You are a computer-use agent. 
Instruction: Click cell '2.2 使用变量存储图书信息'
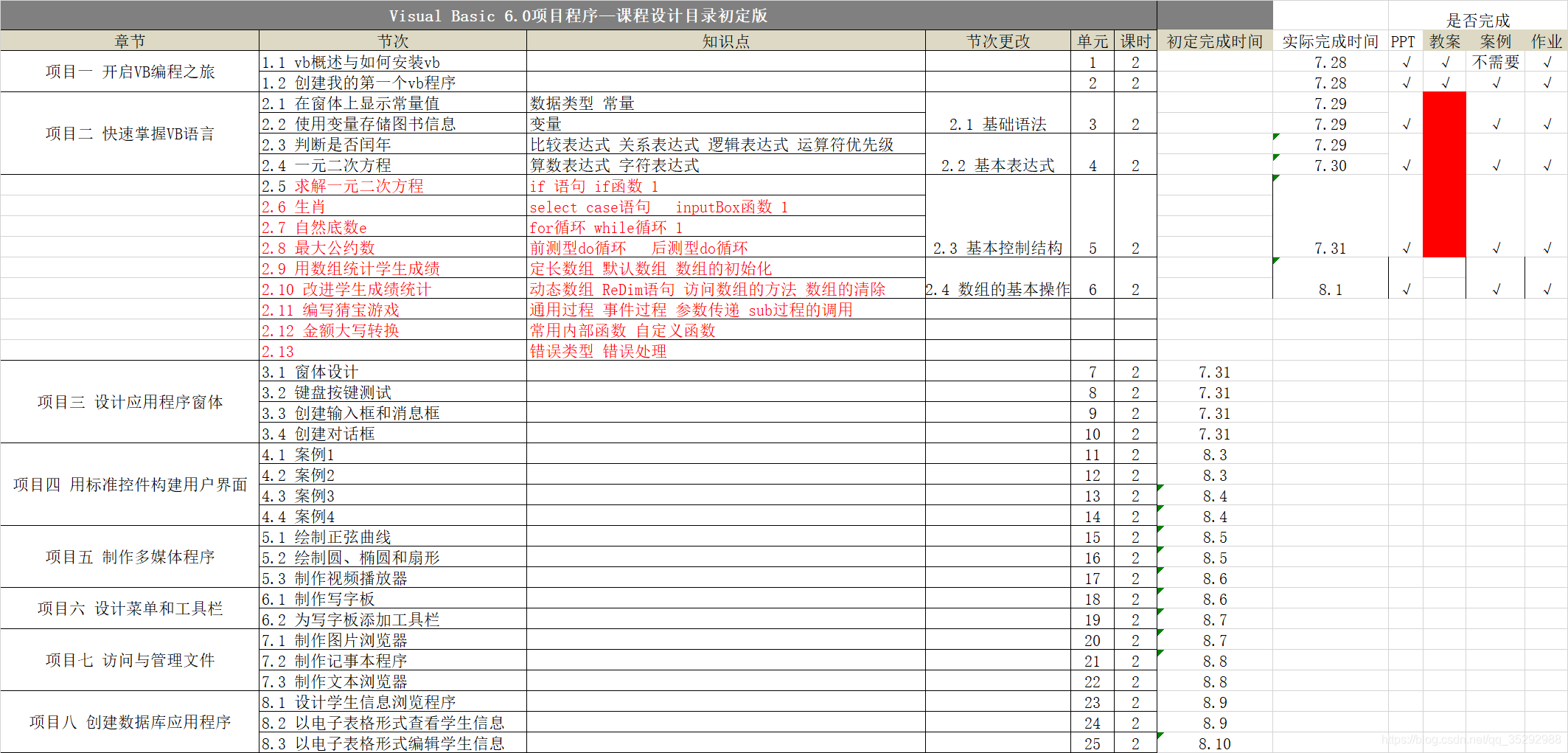(x=393, y=124)
